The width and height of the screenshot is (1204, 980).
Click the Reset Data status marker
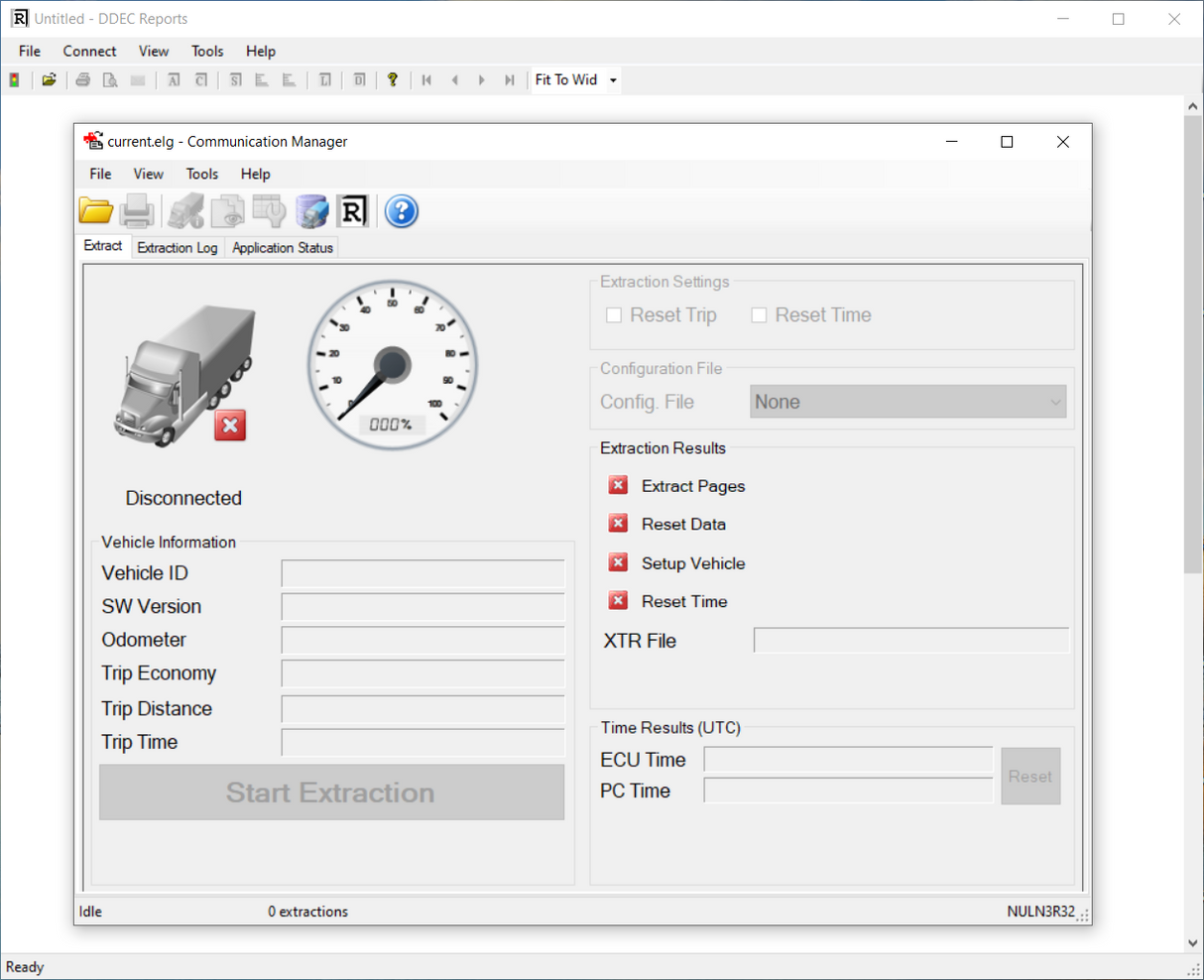617,523
